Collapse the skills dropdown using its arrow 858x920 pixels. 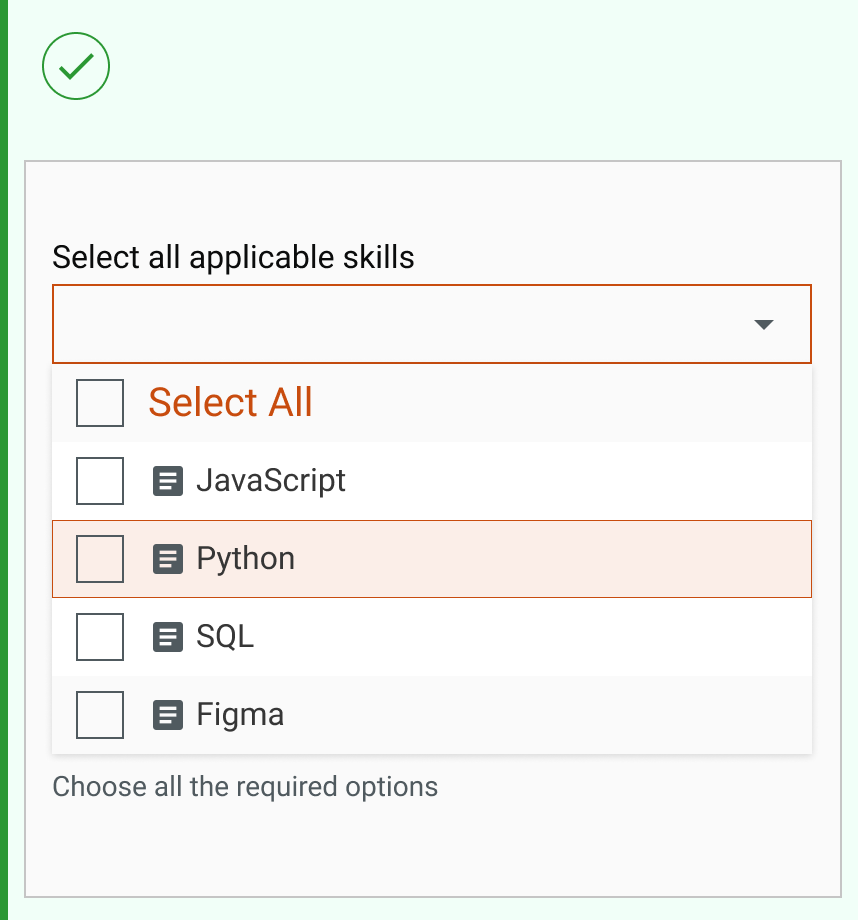click(x=764, y=324)
